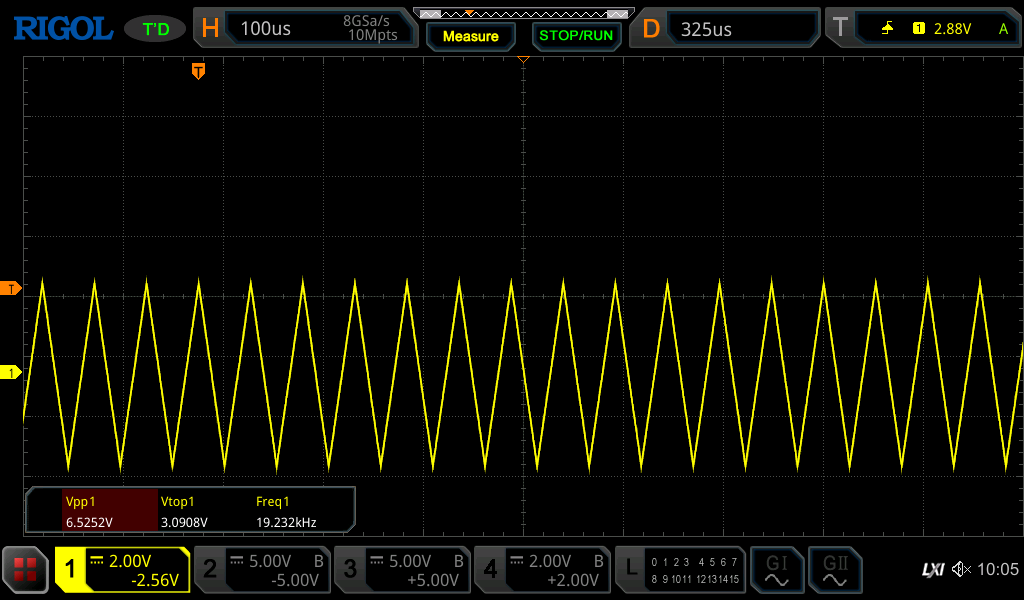Click the orange T trigger position marker
This screenshot has height=600, width=1024.
199,71
